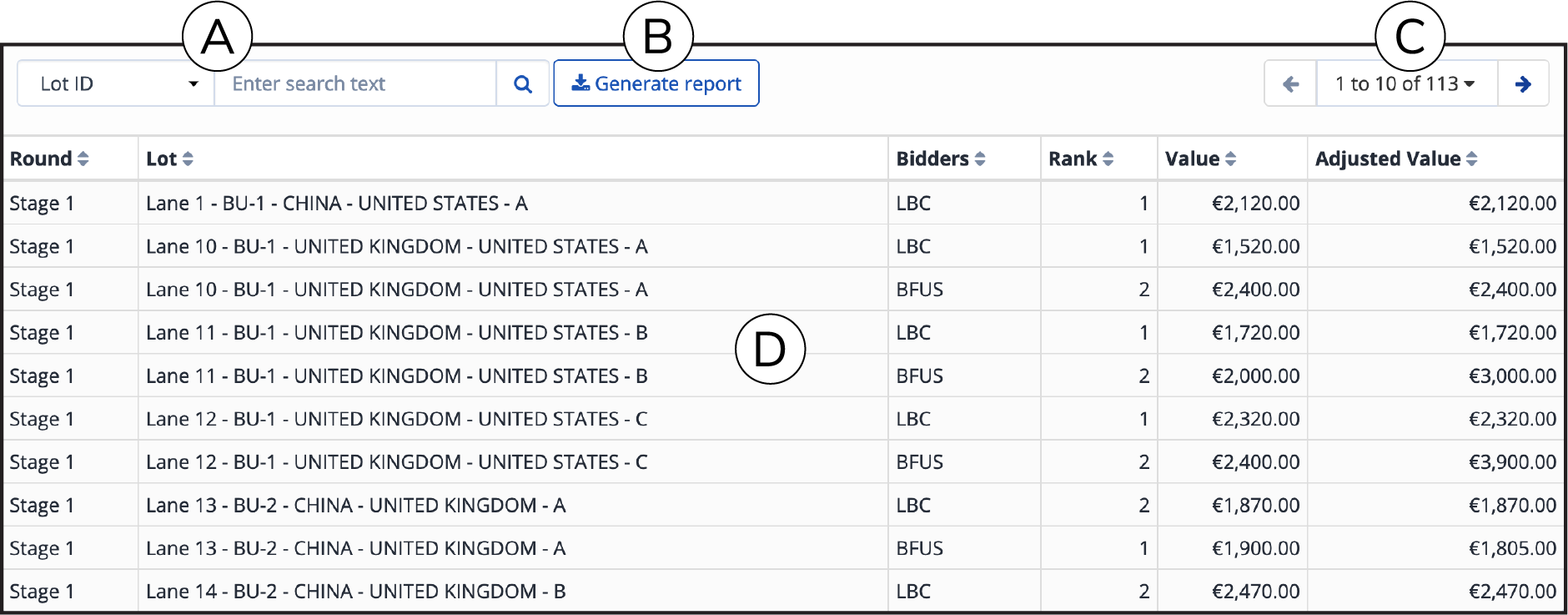Go to next page with right arrow
Viewport: 1568px width, 615px height.
(x=1523, y=83)
